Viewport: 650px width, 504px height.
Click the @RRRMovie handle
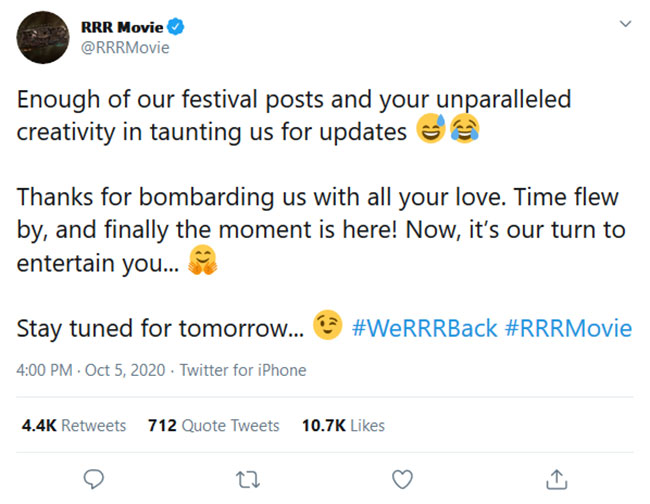pos(123,47)
